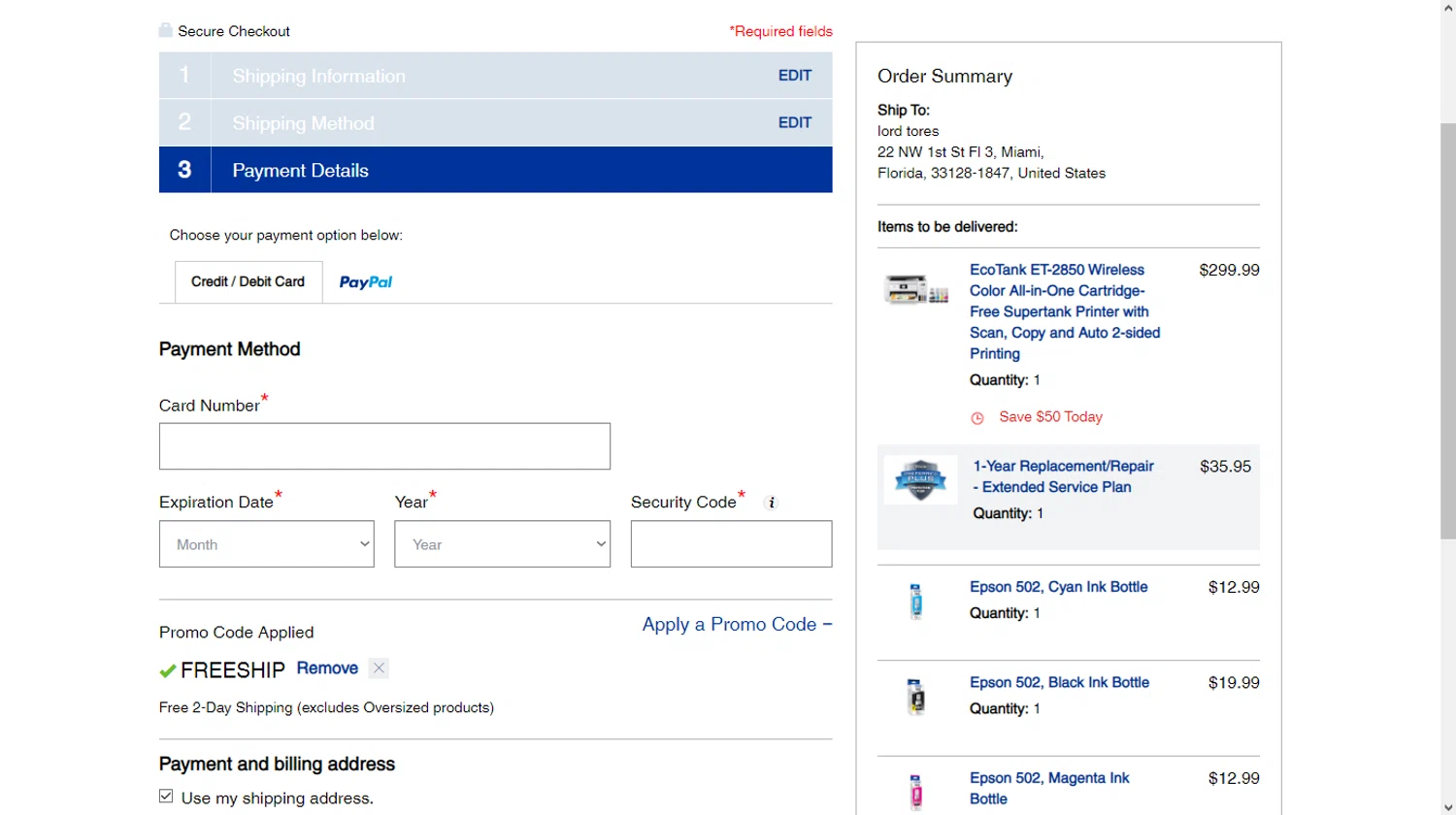Click the green FREESHIP checkmark icon
1456x815 pixels.
168,670
